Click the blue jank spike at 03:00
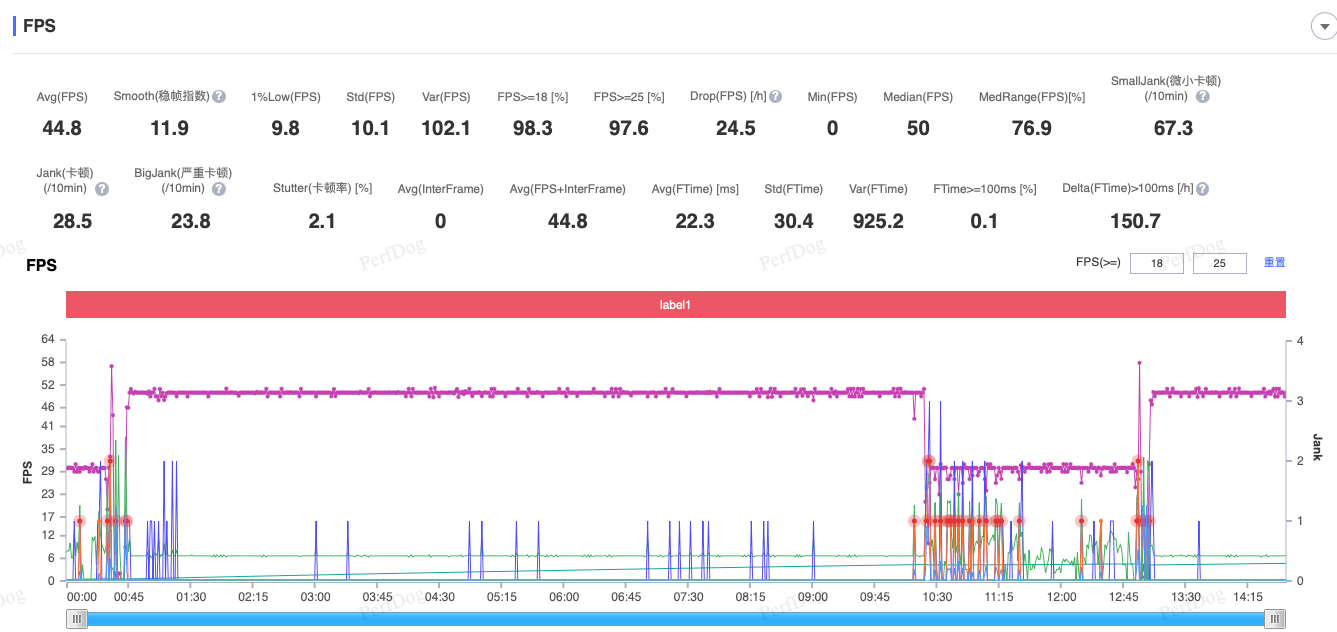 click(316, 522)
